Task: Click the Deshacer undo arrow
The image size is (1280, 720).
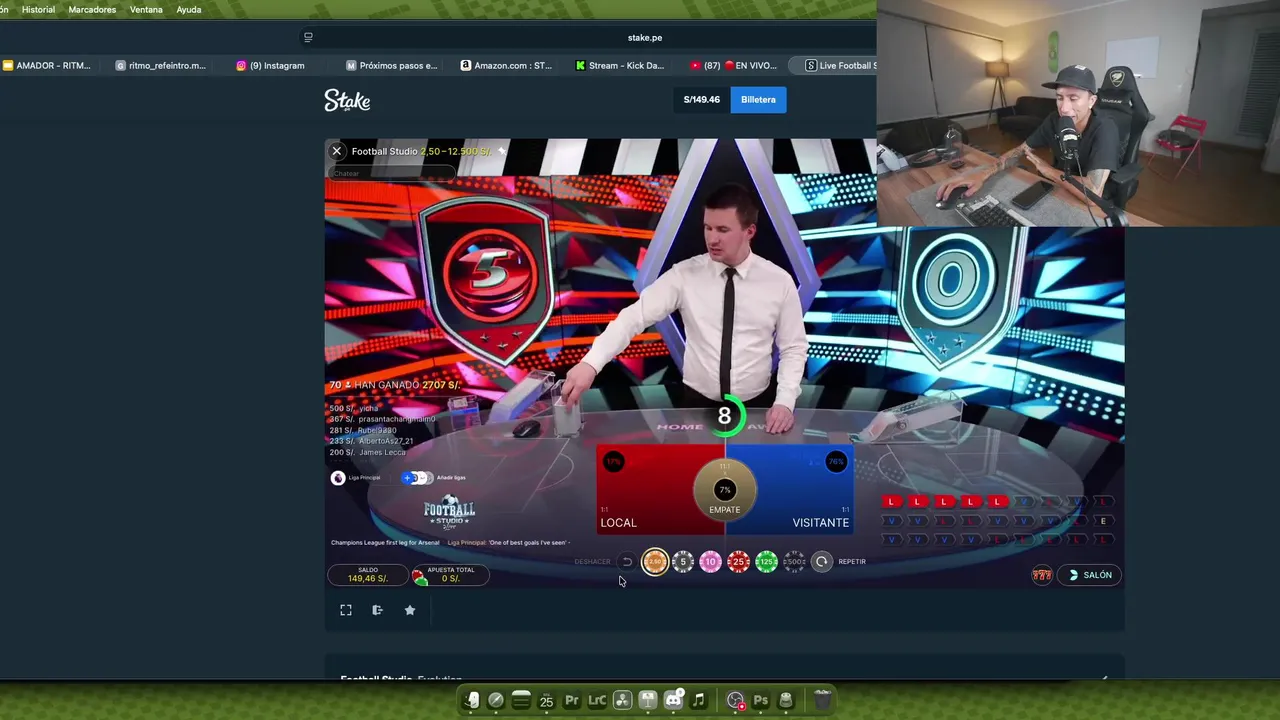Action: 626,562
